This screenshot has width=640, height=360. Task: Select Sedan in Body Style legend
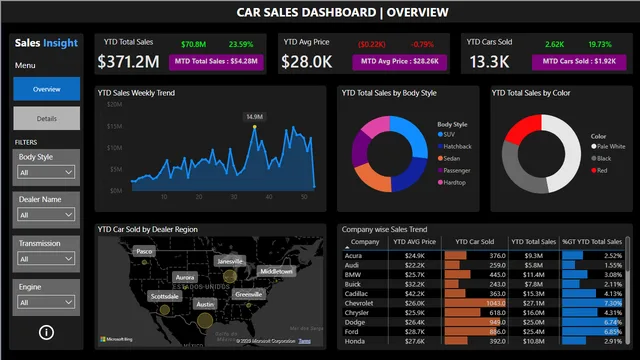point(449,158)
